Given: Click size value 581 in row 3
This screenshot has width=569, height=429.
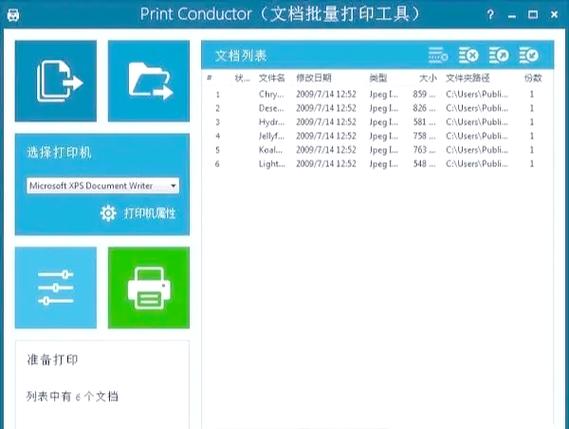Looking at the screenshot, I should pyautogui.click(x=424, y=122).
